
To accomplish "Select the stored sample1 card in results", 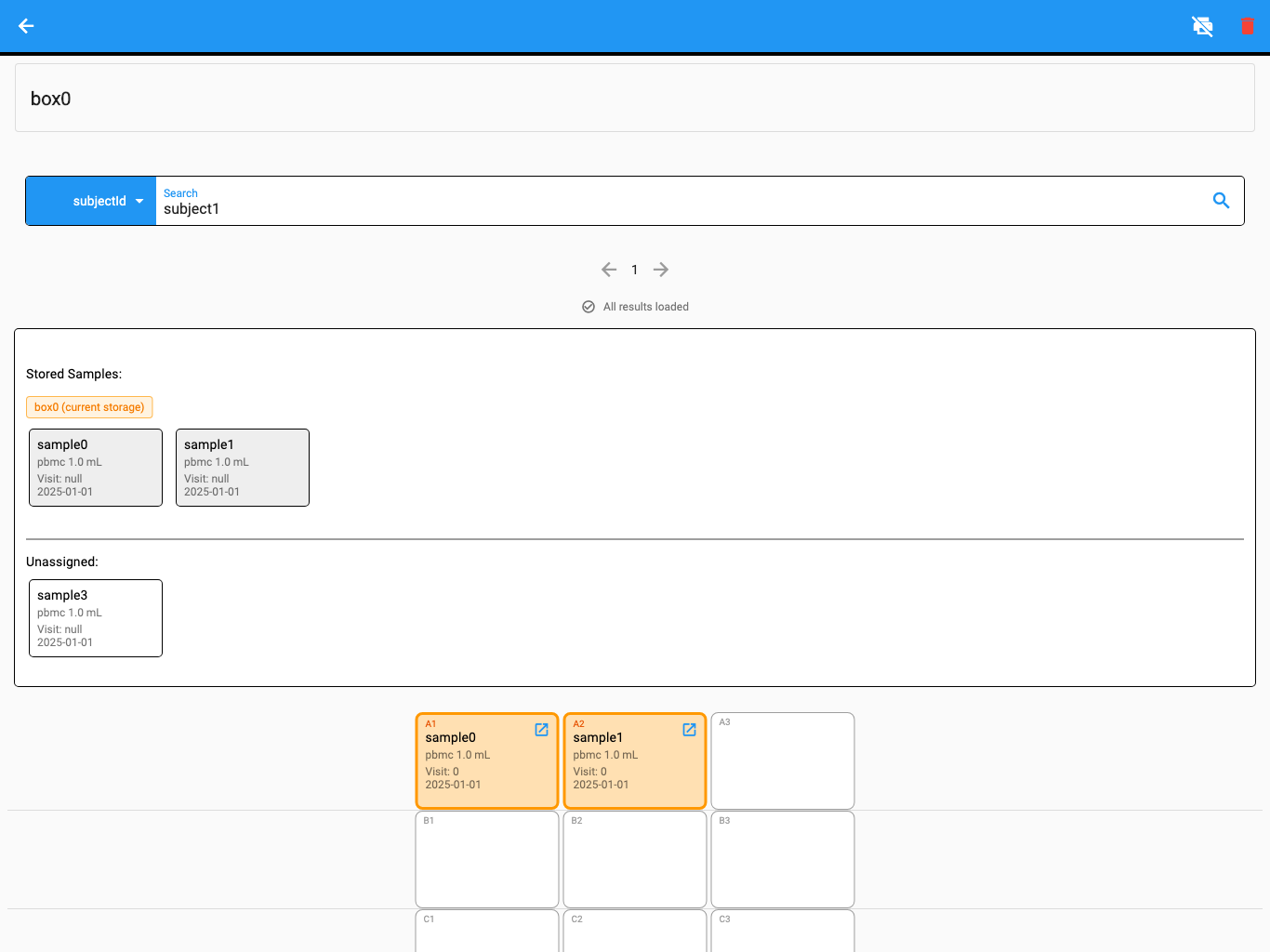I will [243, 468].
